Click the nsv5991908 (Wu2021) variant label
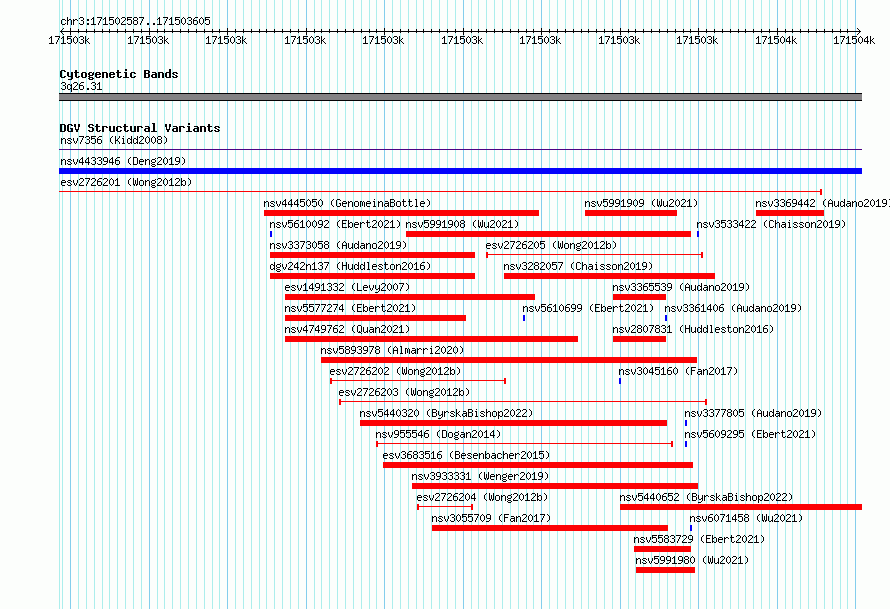 click(462, 224)
